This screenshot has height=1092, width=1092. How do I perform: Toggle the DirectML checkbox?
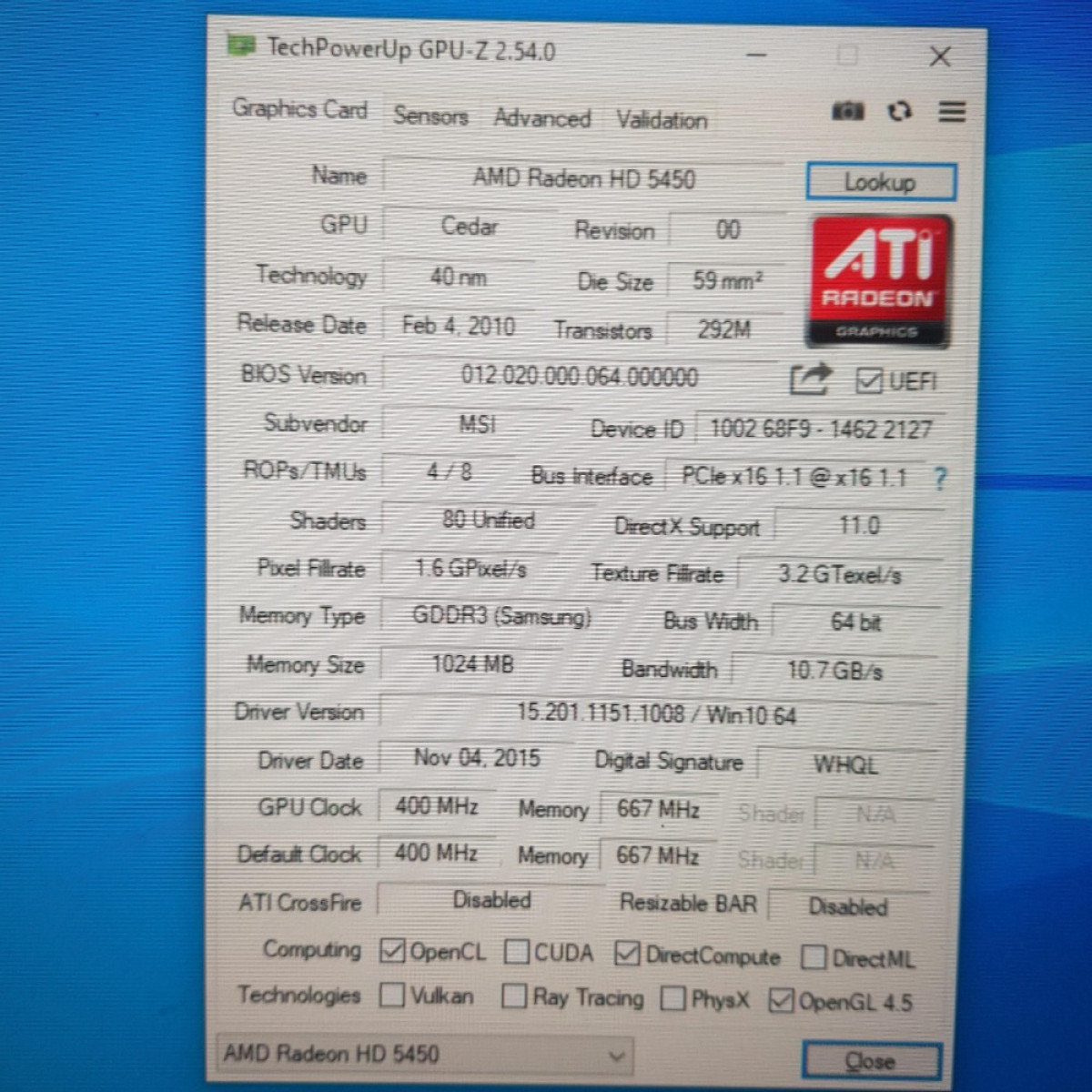pyautogui.click(x=814, y=957)
